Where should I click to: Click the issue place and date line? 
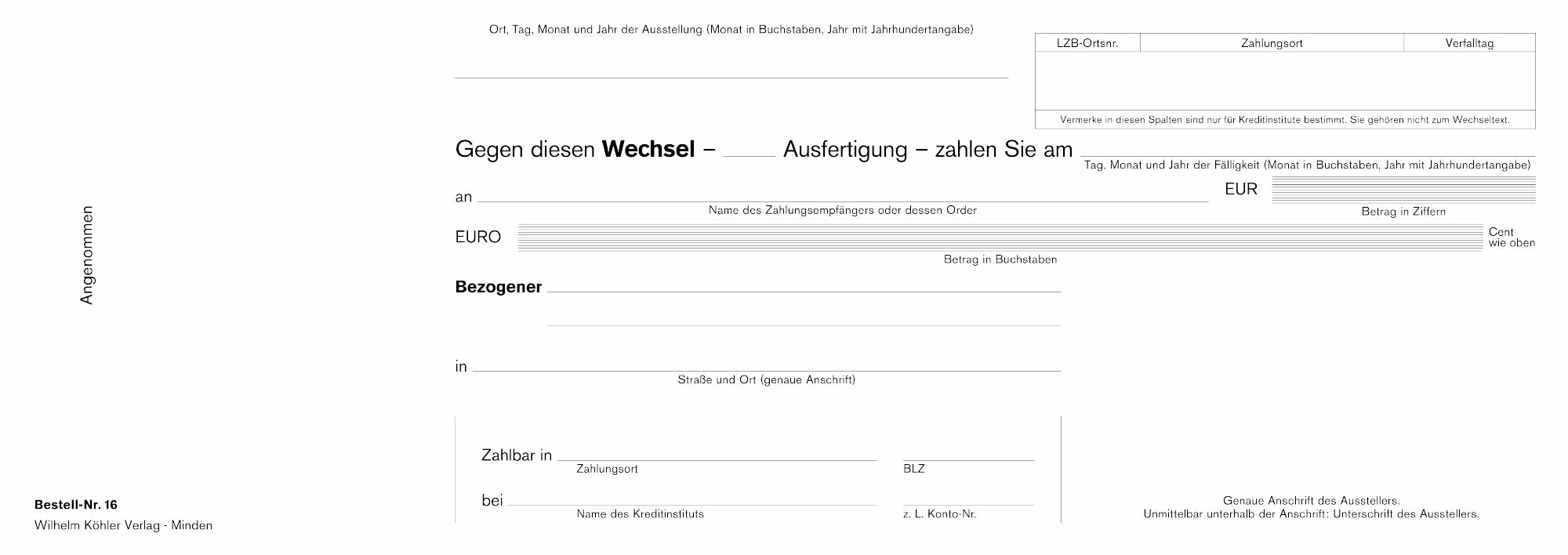[731, 77]
